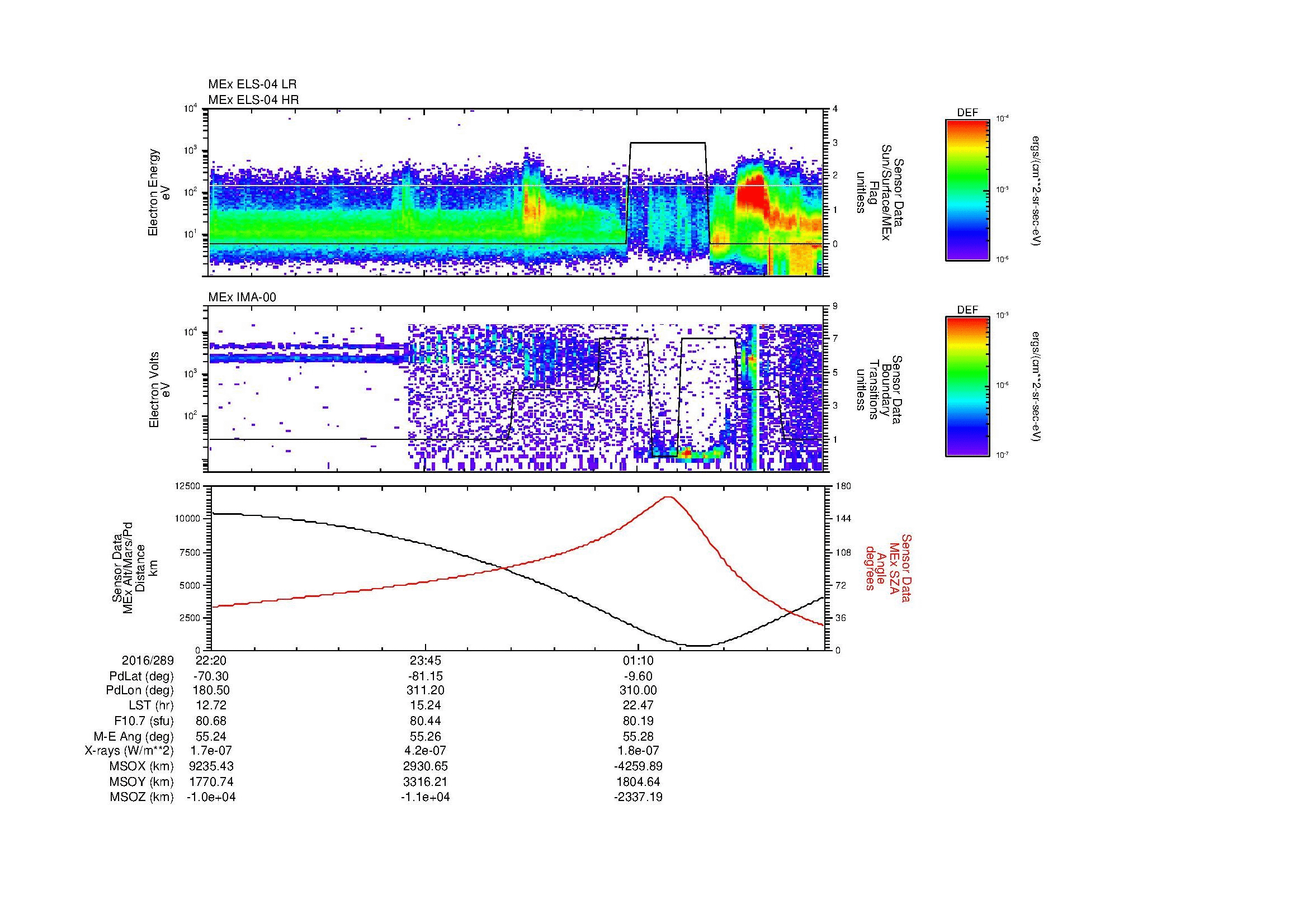Viewport: 1308px width, 924px height.
Task: Click the PdLon value 311.20
Action: (x=425, y=690)
